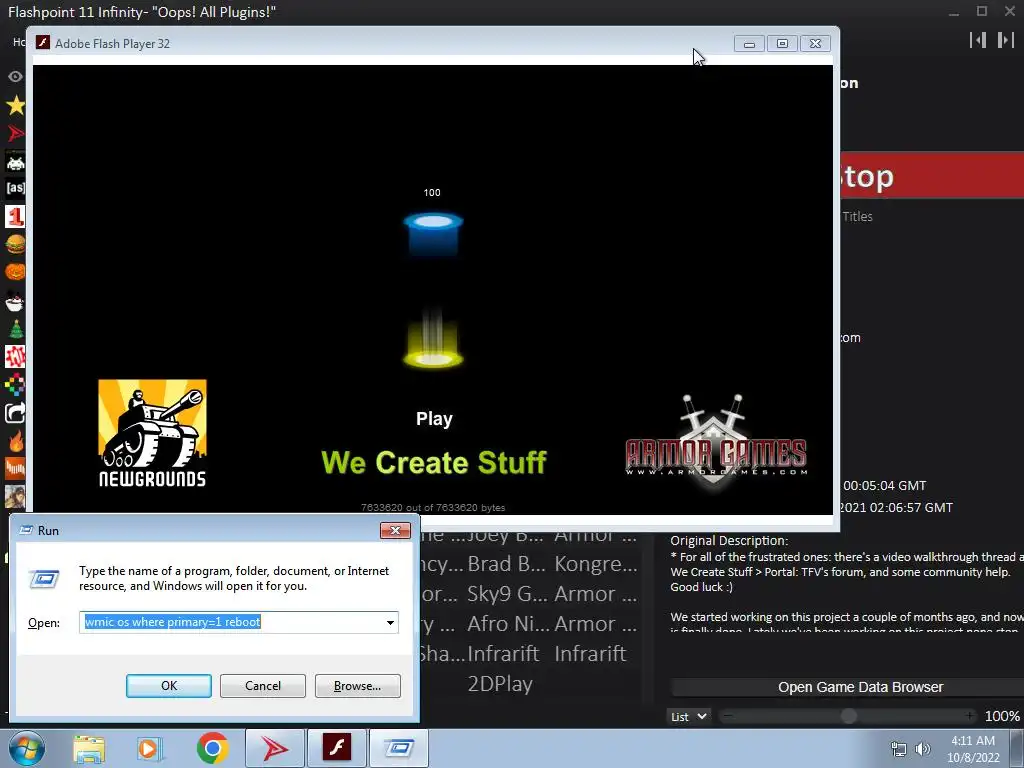Open the volume speaker tray icon

(922, 749)
